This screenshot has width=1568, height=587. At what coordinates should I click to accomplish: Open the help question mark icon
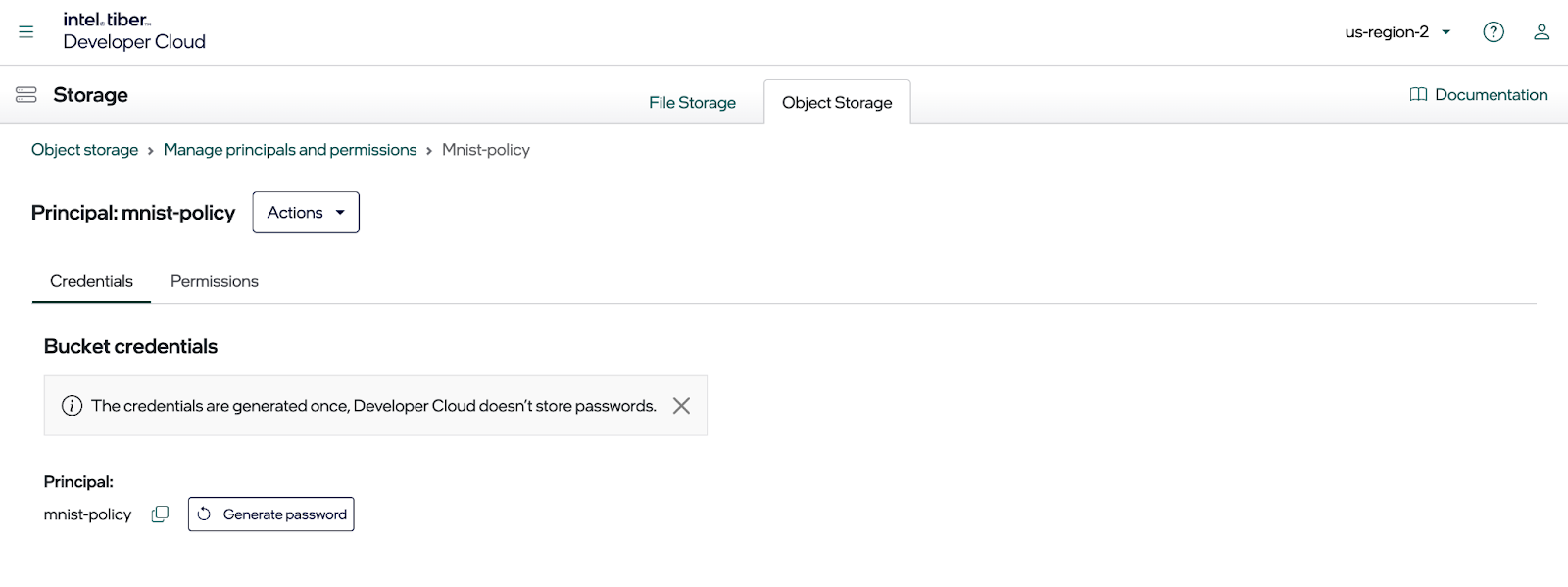point(1493,32)
